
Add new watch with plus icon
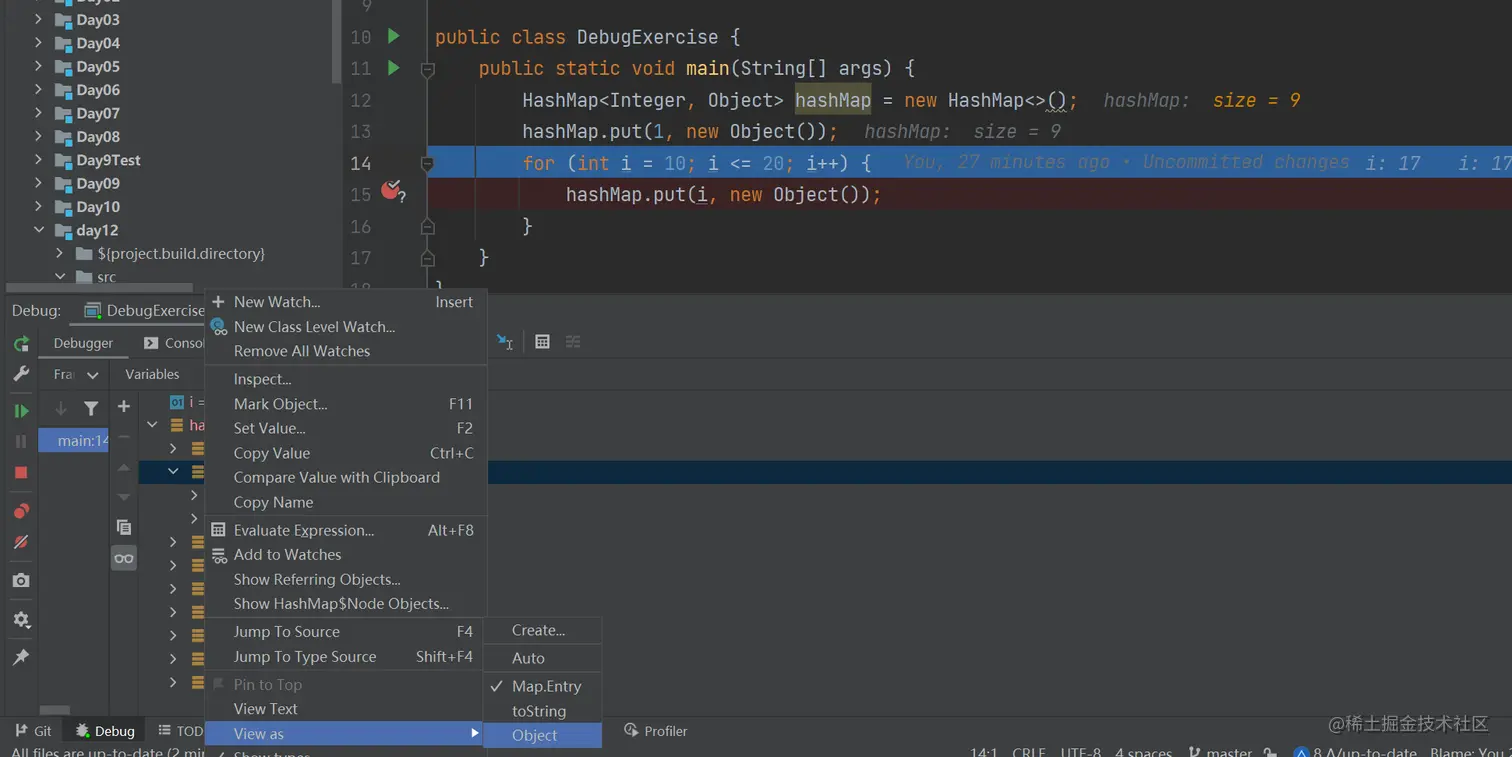coord(124,407)
